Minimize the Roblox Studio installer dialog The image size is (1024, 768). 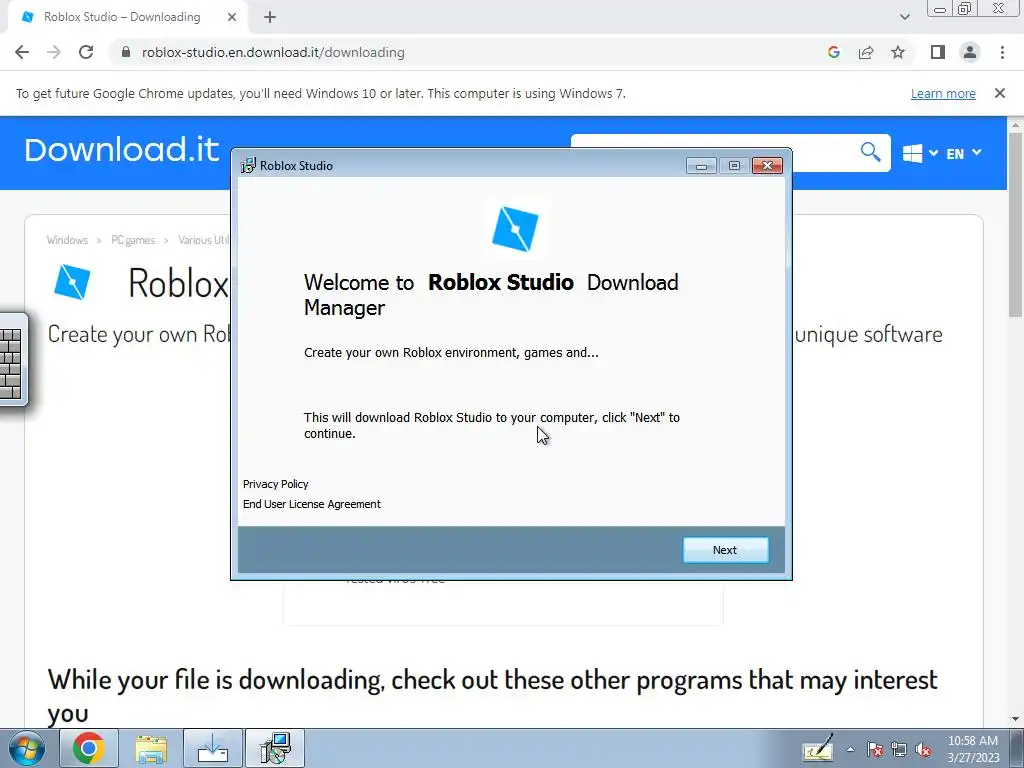tap(701, 166)
